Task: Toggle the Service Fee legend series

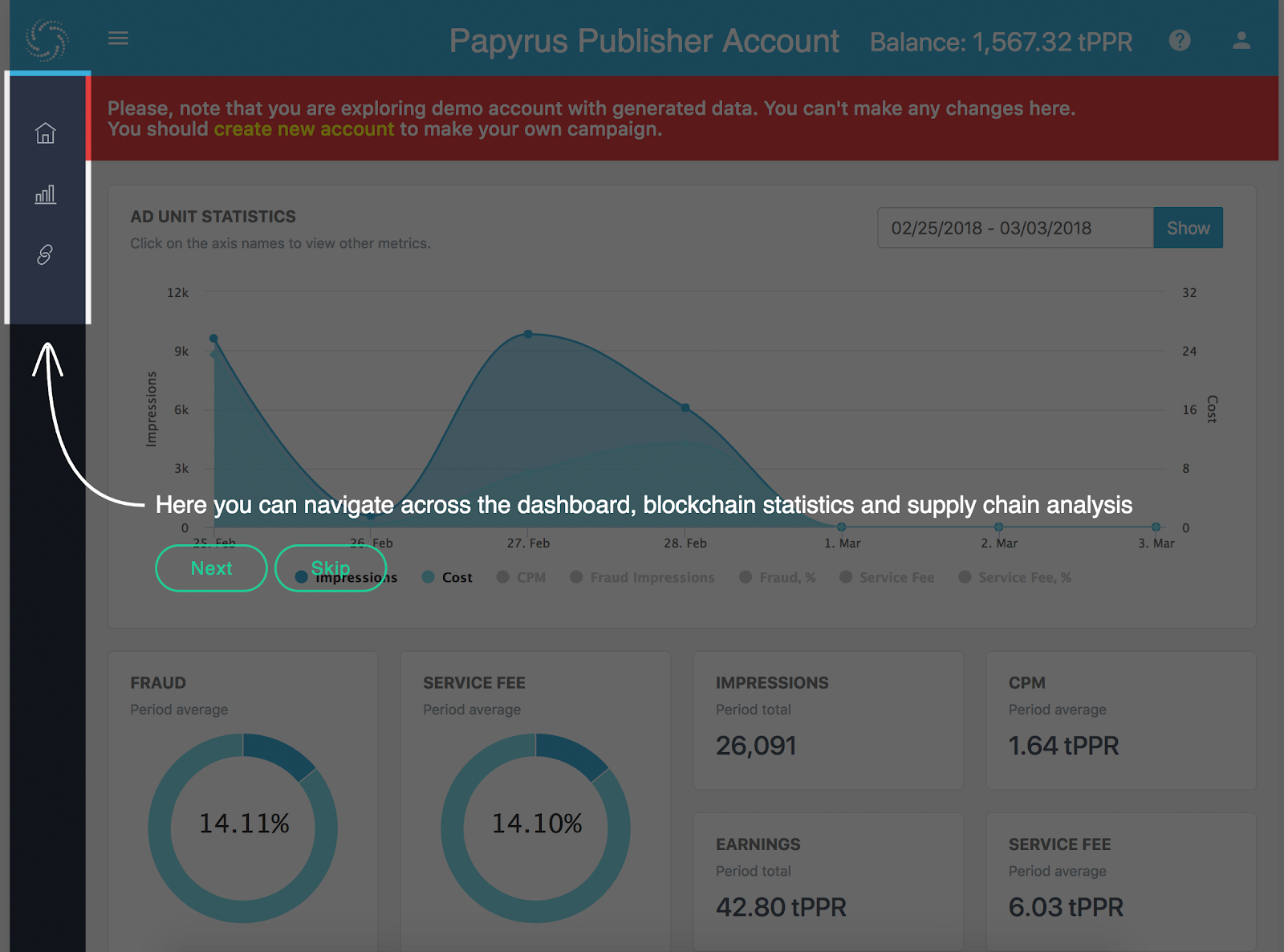Action: [x=887, y=577]
